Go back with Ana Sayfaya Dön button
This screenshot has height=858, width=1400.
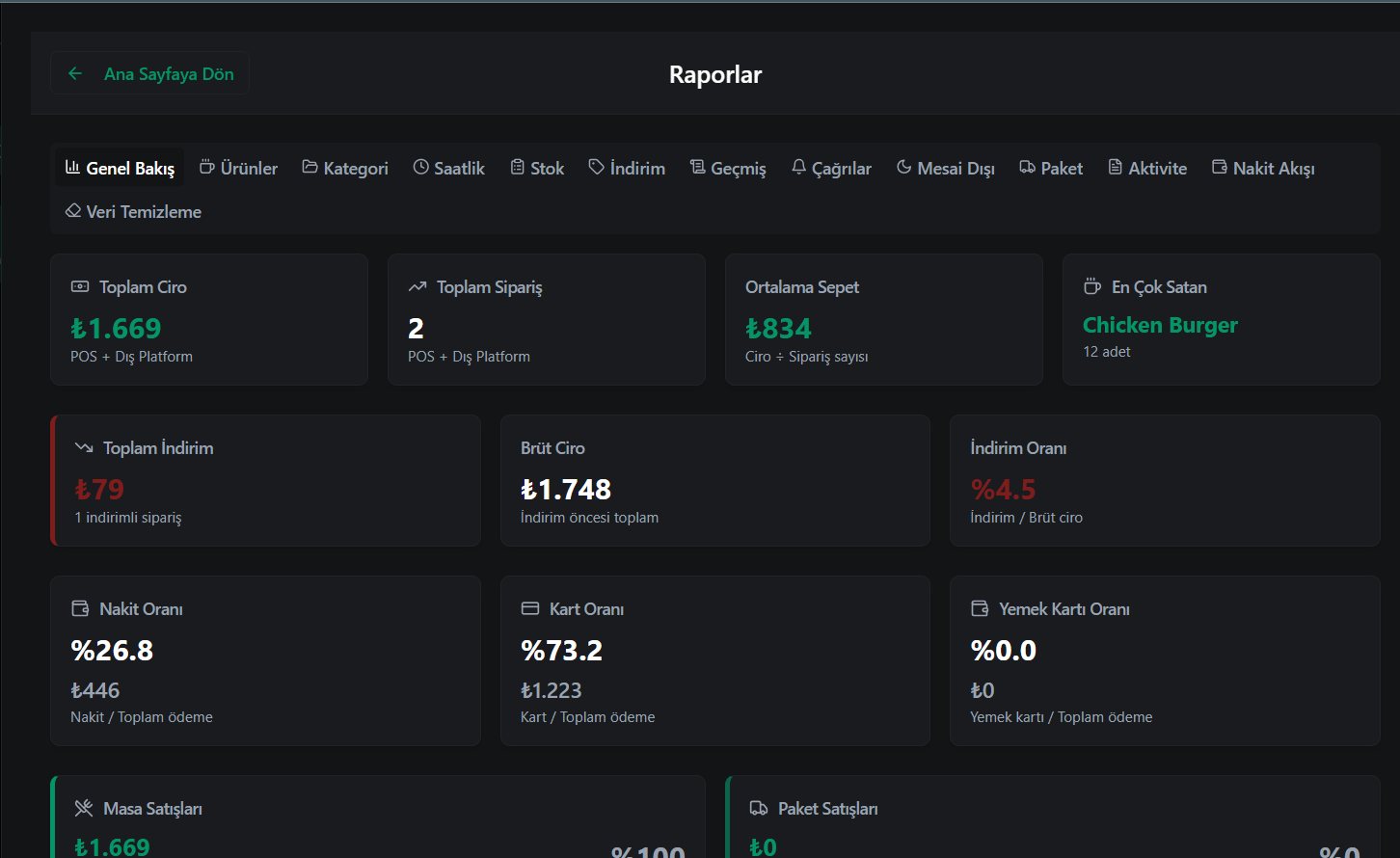pyautogui.click(x=149, y=73)
